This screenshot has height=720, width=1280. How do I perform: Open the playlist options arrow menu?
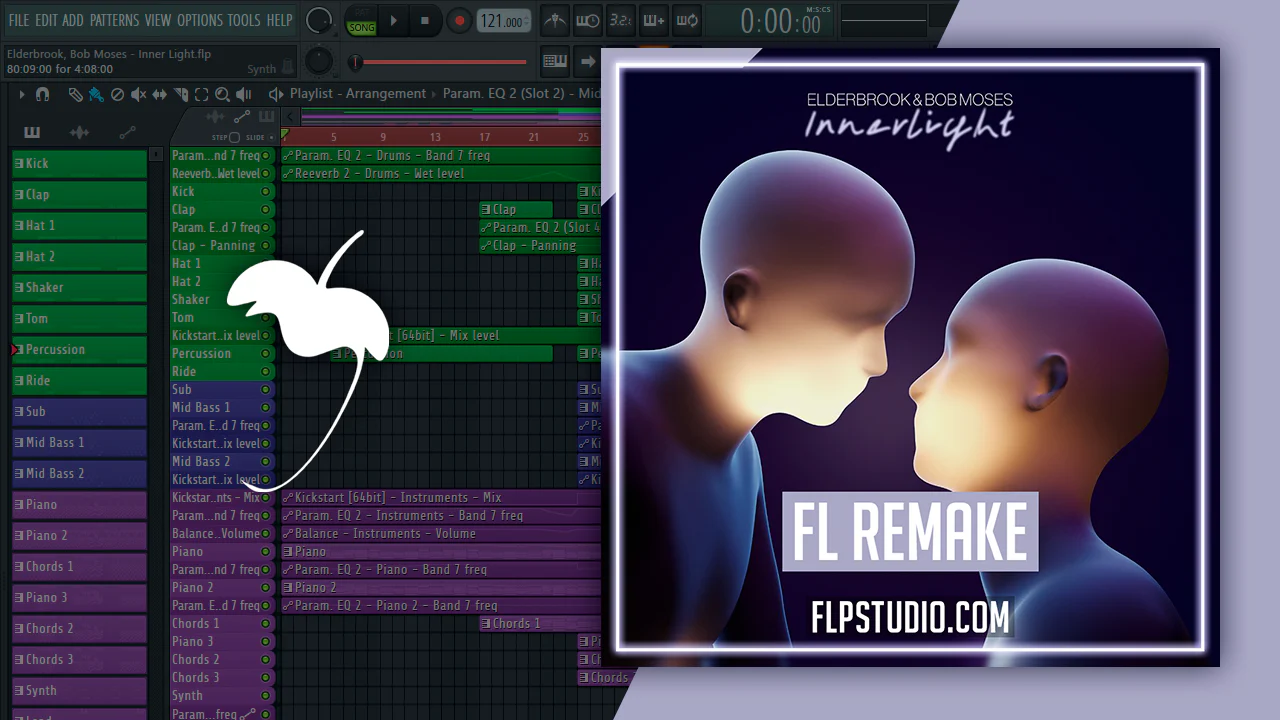coord(22,94)
